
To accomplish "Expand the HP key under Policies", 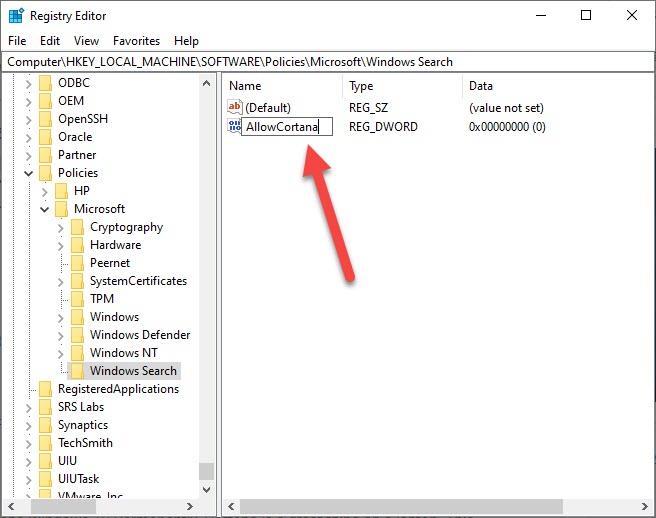I will coord(45,191).
